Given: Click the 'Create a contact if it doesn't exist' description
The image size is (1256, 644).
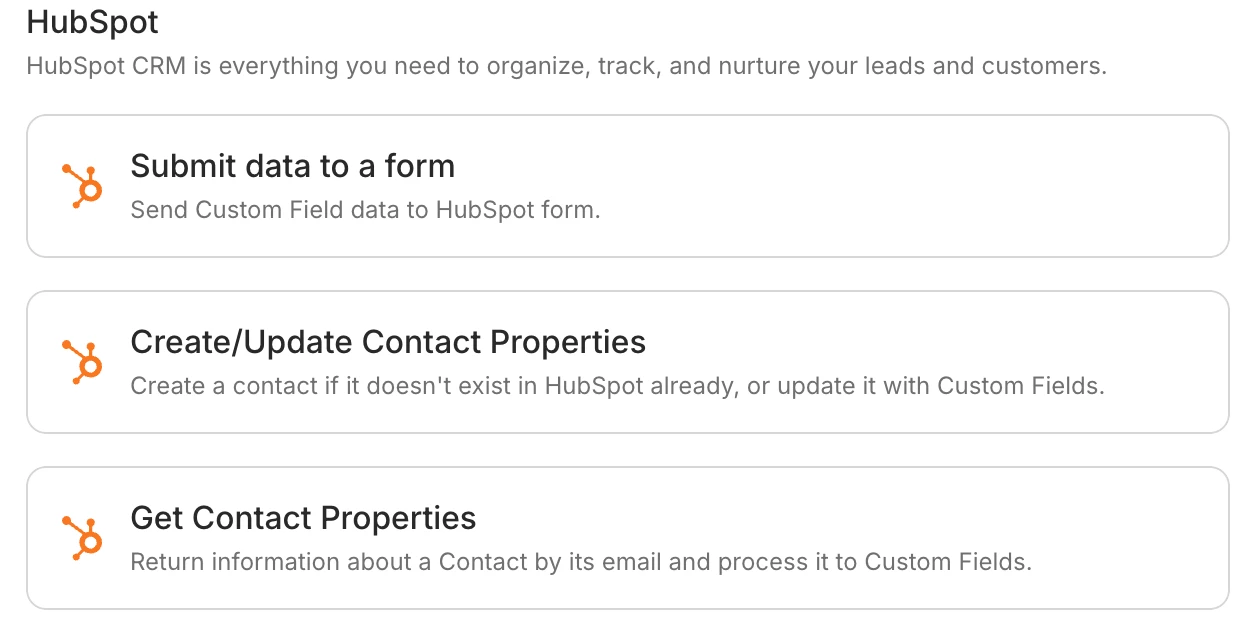Looking at the screenshot, I should [617, 386].
